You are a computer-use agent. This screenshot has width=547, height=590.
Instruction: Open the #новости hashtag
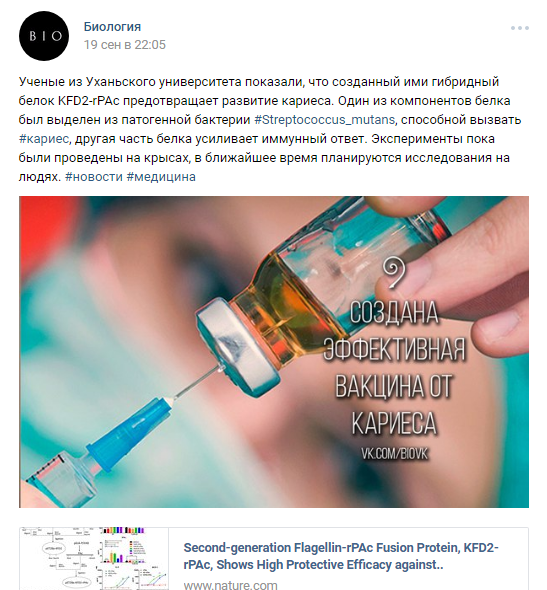point(94,176)
